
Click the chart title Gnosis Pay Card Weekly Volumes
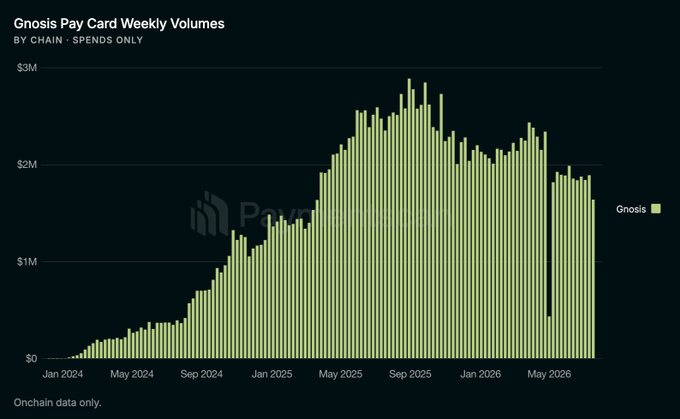click(x=119, y=23)
